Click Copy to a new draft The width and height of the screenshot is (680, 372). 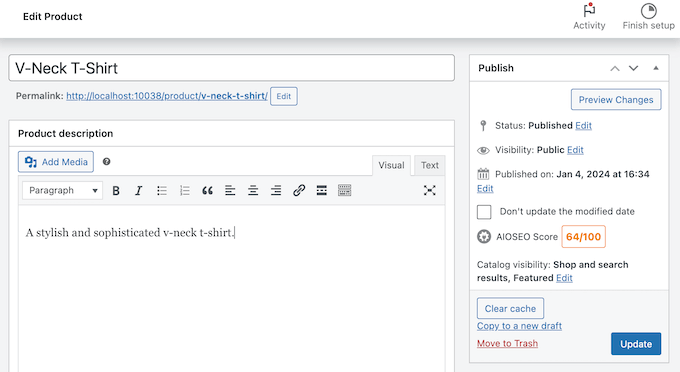coord(519,326)
